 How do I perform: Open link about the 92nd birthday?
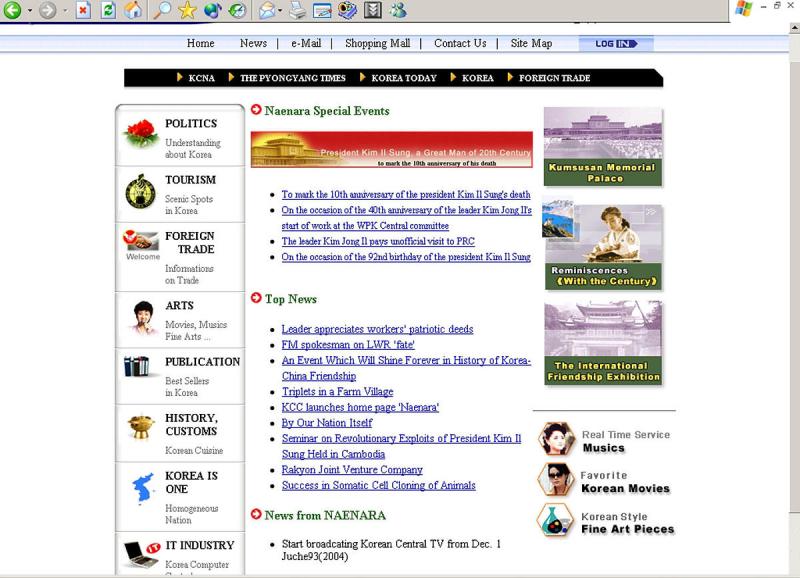406,257
